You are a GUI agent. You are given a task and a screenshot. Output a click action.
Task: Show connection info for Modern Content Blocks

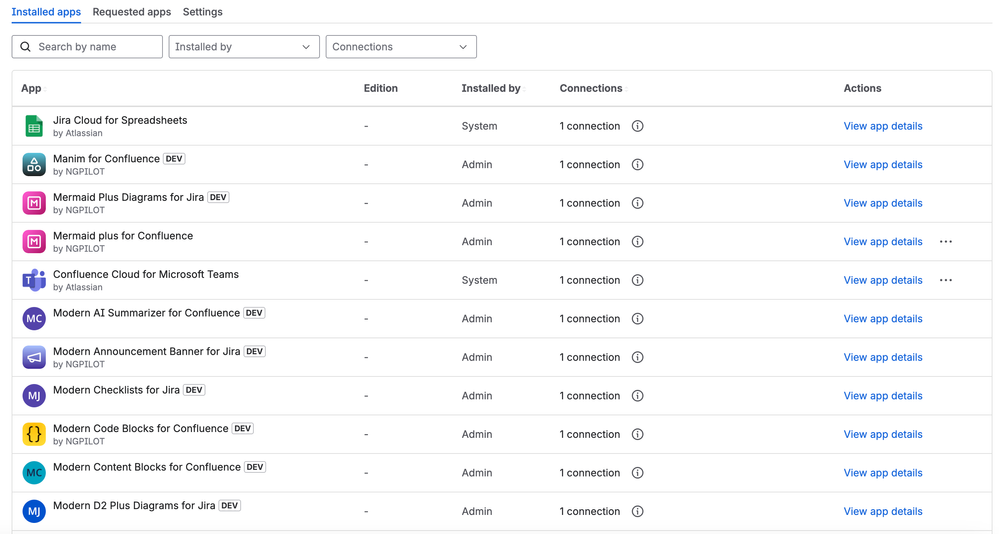(637, 473)
